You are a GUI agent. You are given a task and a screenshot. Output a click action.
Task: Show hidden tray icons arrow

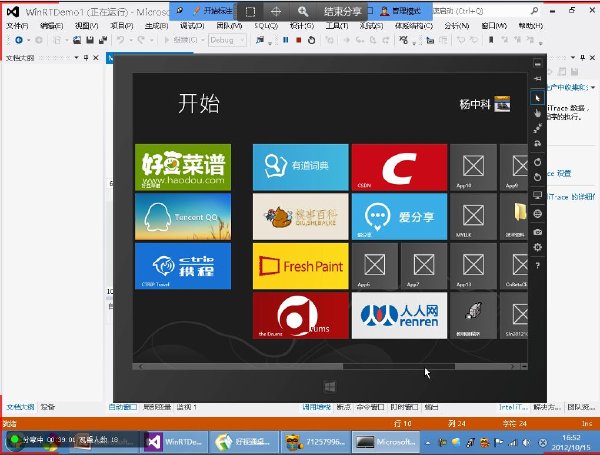(428, 443)
